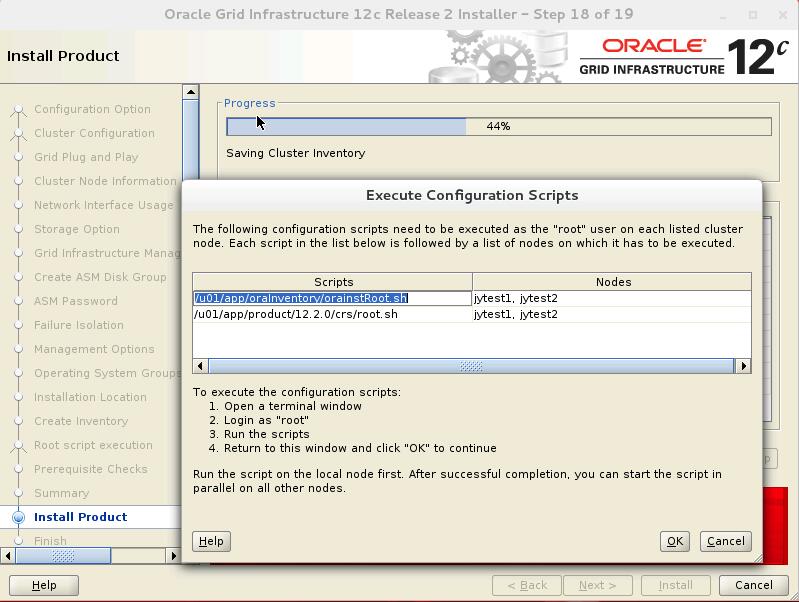799x602 pixels.
Task: Select Installation Location step
Action: click(90, 397)
